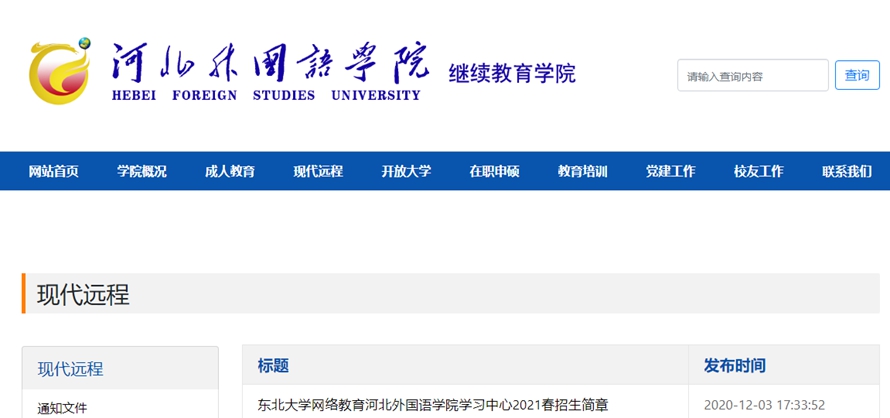This screenshot has height=418, width=890.
Task: Click the HEBEI FOREIGN STUDIES UNIVERSITY English subtitle
Action: [266, 95]
